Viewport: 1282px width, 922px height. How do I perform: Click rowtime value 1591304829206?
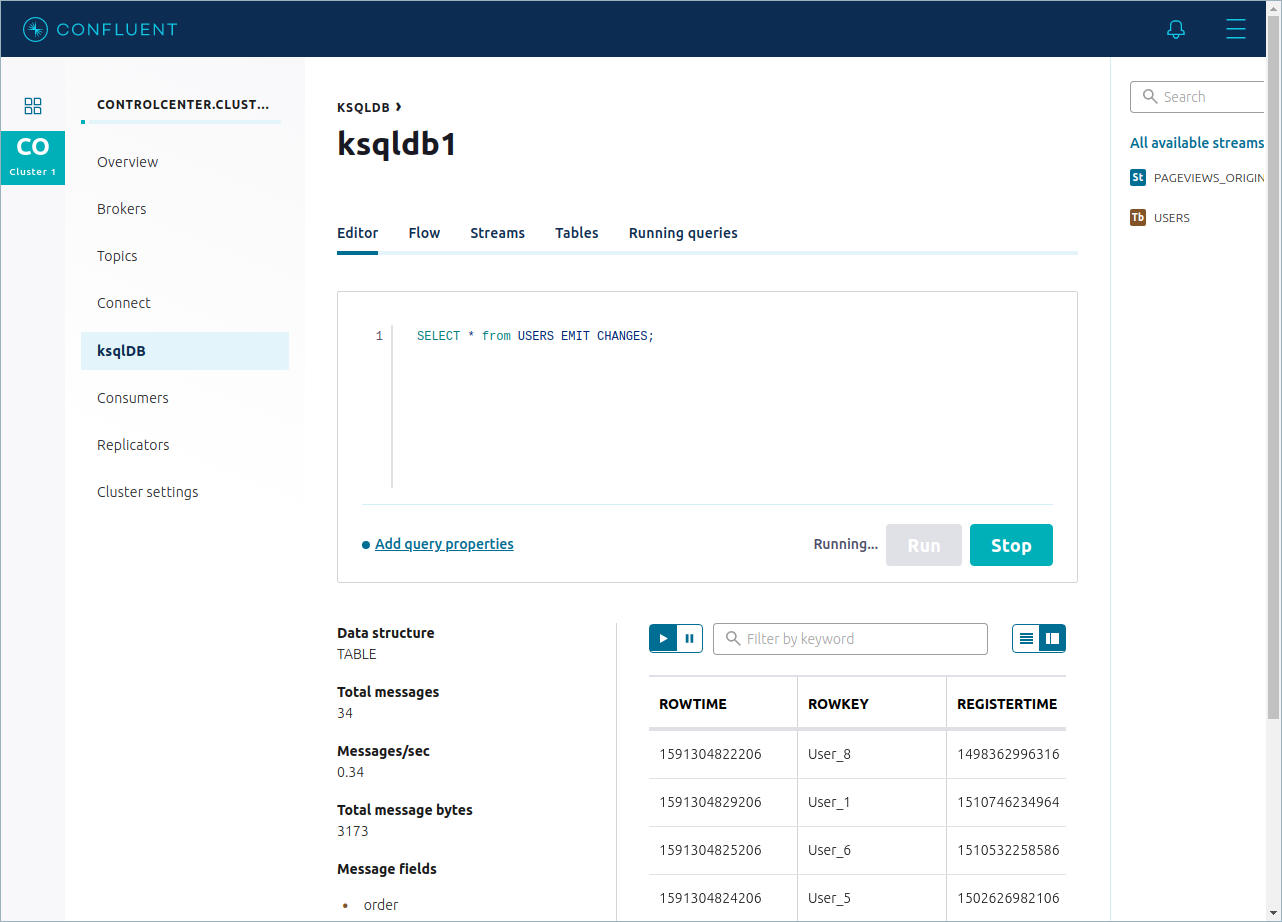click(710, 802)
